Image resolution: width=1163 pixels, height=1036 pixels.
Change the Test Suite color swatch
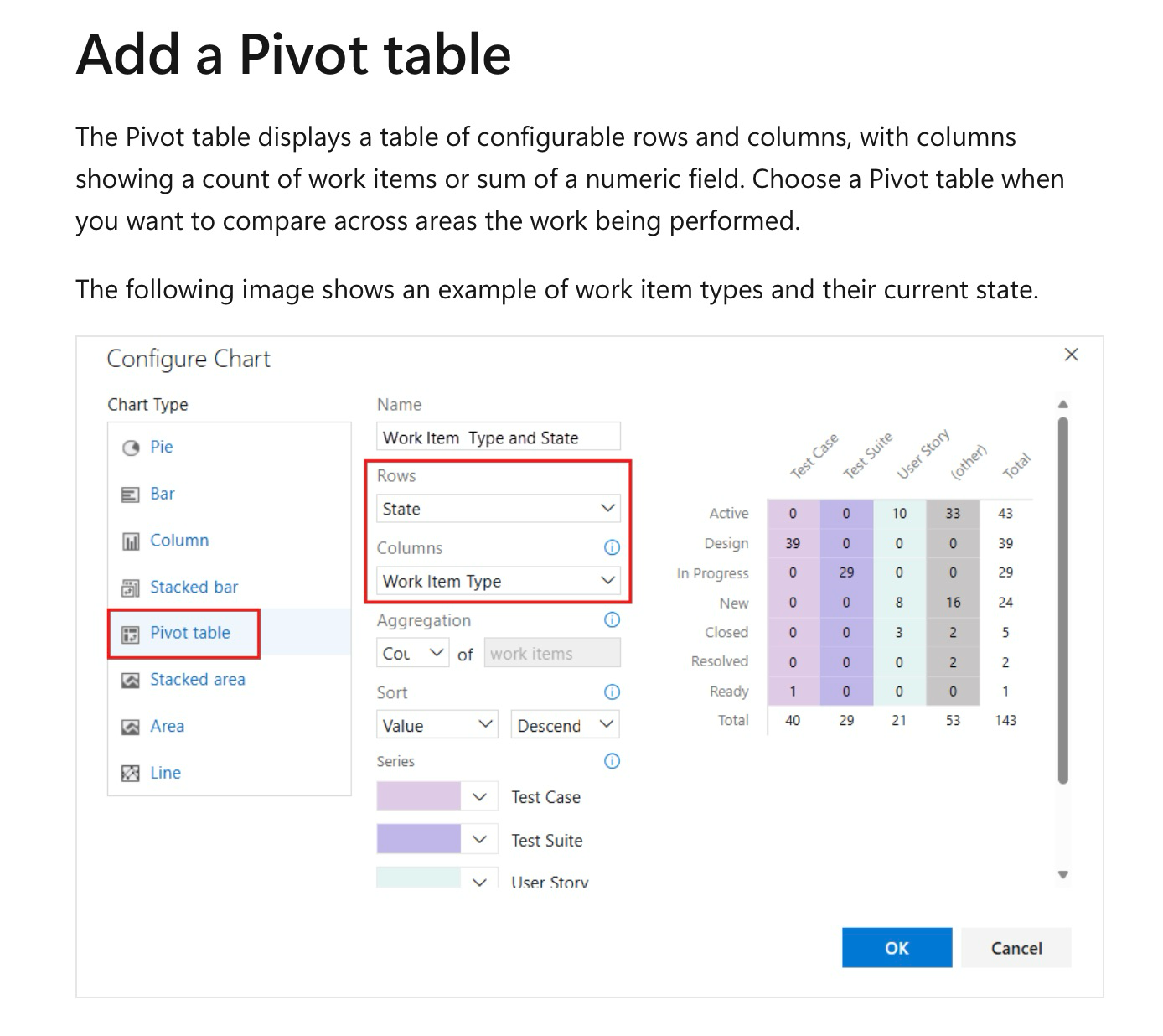tap(416, 838)
